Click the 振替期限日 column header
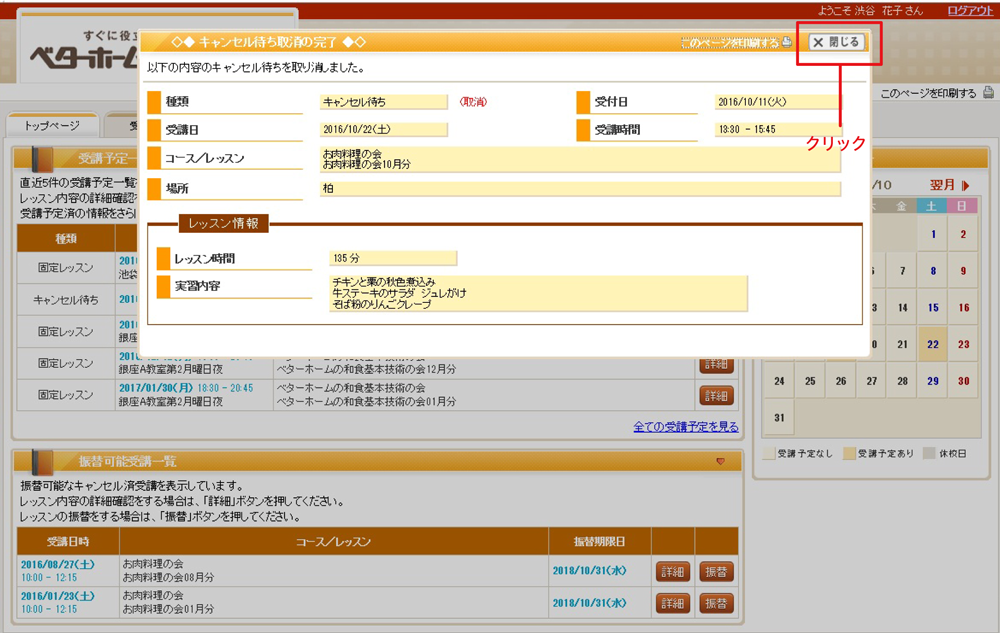Viewport: 1000px width, 633px height. [x=599, y=542]
